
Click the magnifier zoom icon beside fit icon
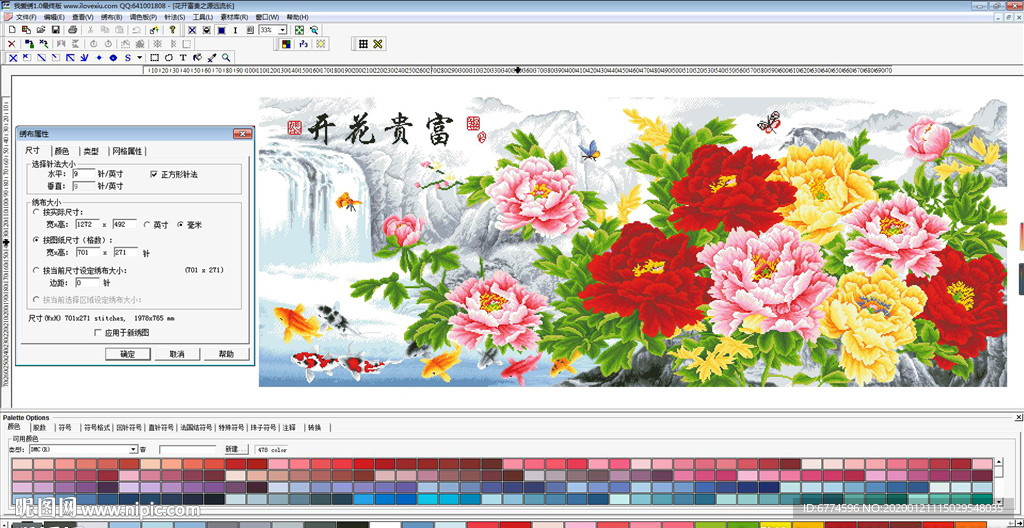point(313,30)
